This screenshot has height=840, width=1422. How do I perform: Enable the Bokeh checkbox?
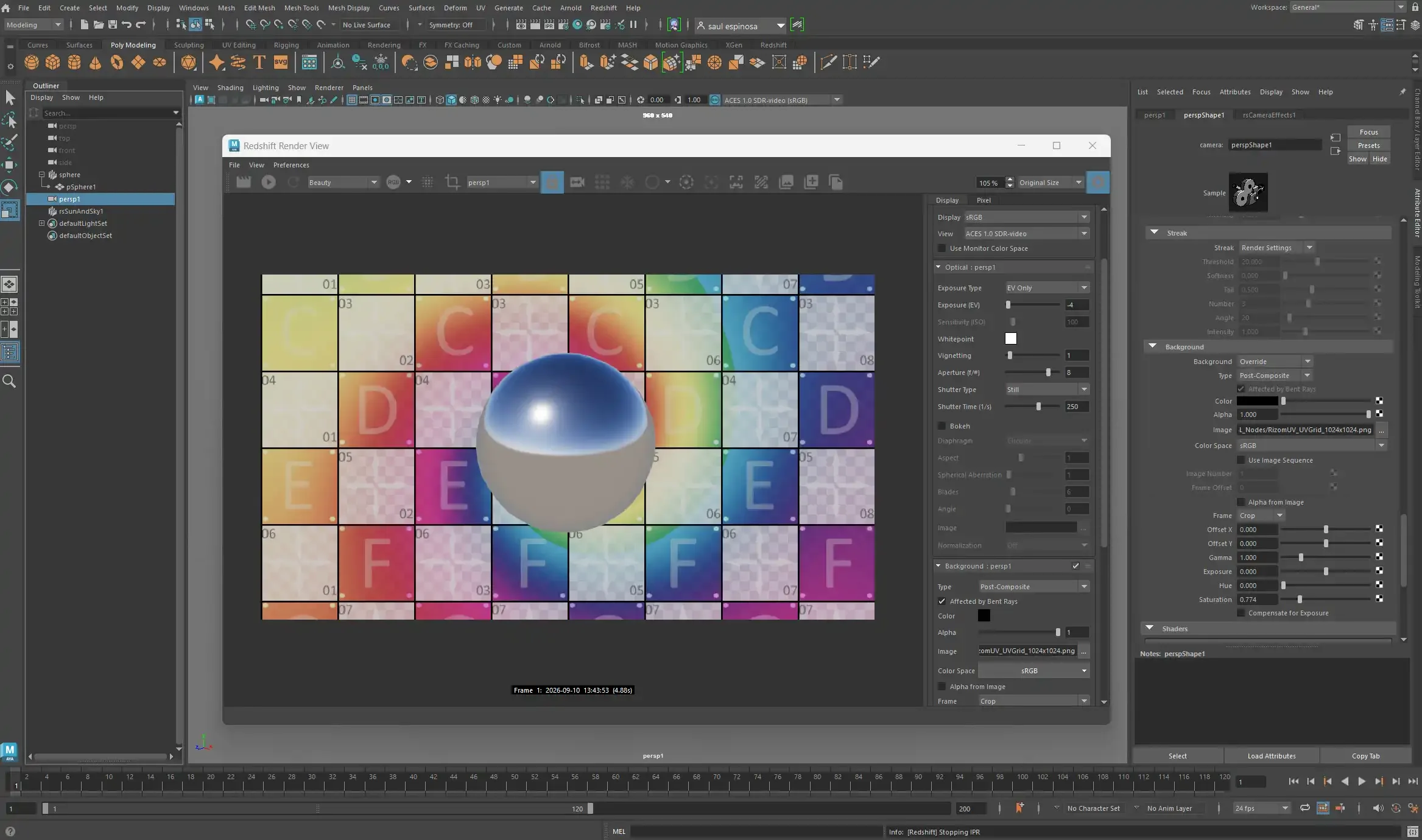coord(942,426)
